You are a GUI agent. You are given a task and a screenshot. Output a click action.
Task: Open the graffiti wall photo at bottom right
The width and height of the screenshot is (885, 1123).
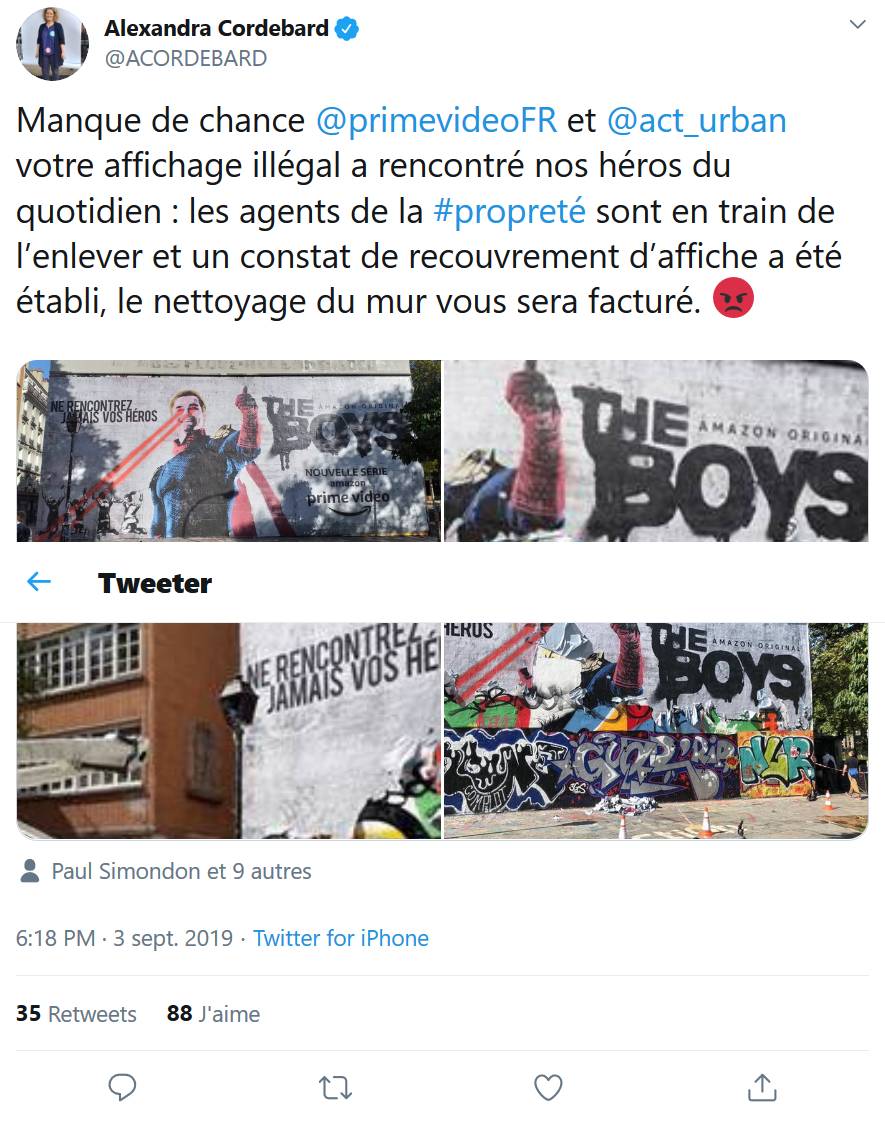pyautogui.click(x=656, y=731)
